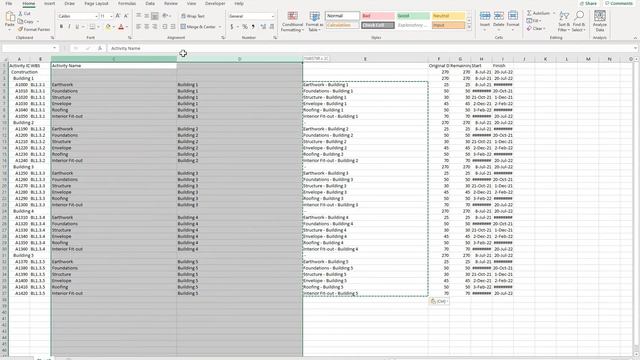Switch to the Developer tab

(x=215, y=3)
